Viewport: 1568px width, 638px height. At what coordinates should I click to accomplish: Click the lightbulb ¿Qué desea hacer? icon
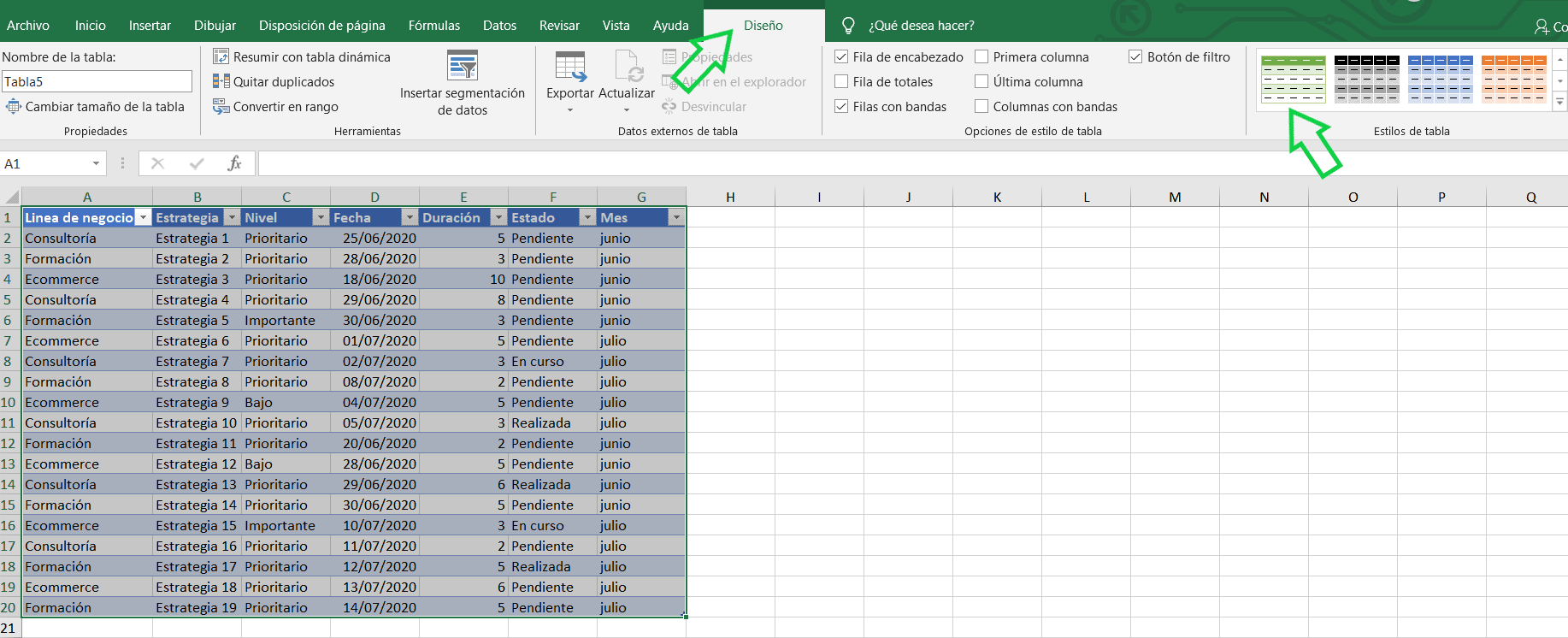(848, 26)
